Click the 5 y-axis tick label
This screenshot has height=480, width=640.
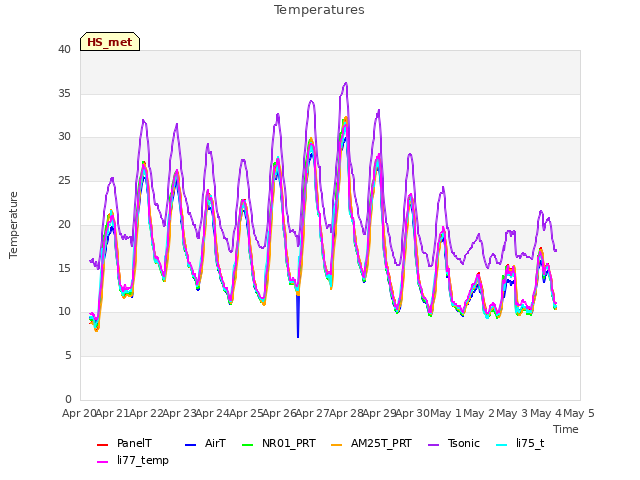(x=68, y=356)
